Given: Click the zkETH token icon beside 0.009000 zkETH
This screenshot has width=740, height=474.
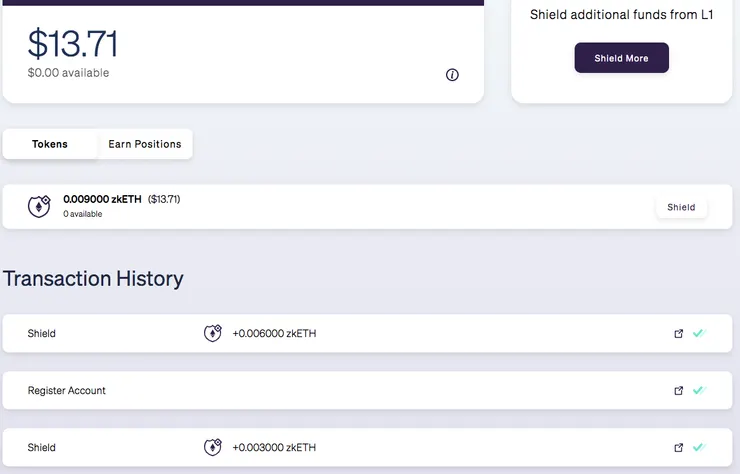Looking at the screenshot, I should click(x=39, y=207).
